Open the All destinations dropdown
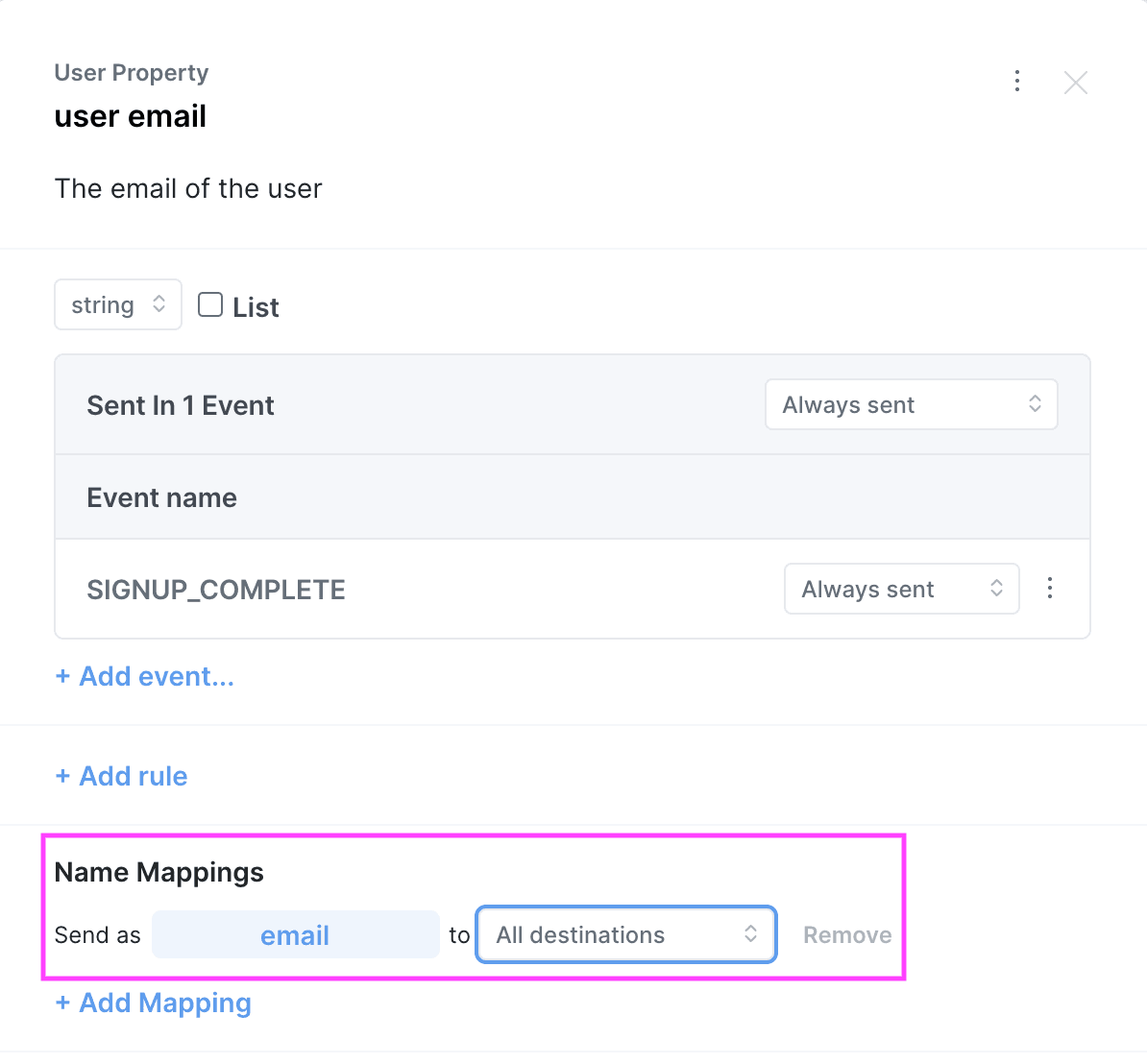This screenshot has width=1147, height=1064. pos(625,934)
